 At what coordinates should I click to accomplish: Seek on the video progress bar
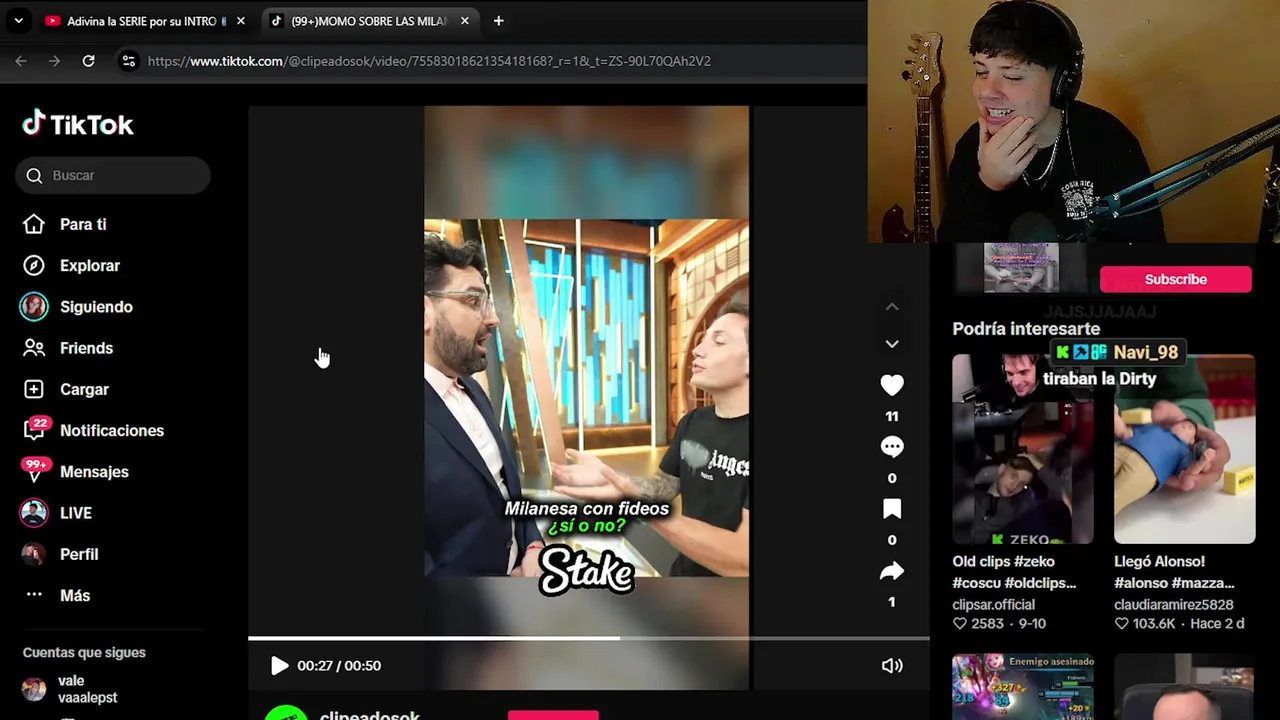point(589,638)
